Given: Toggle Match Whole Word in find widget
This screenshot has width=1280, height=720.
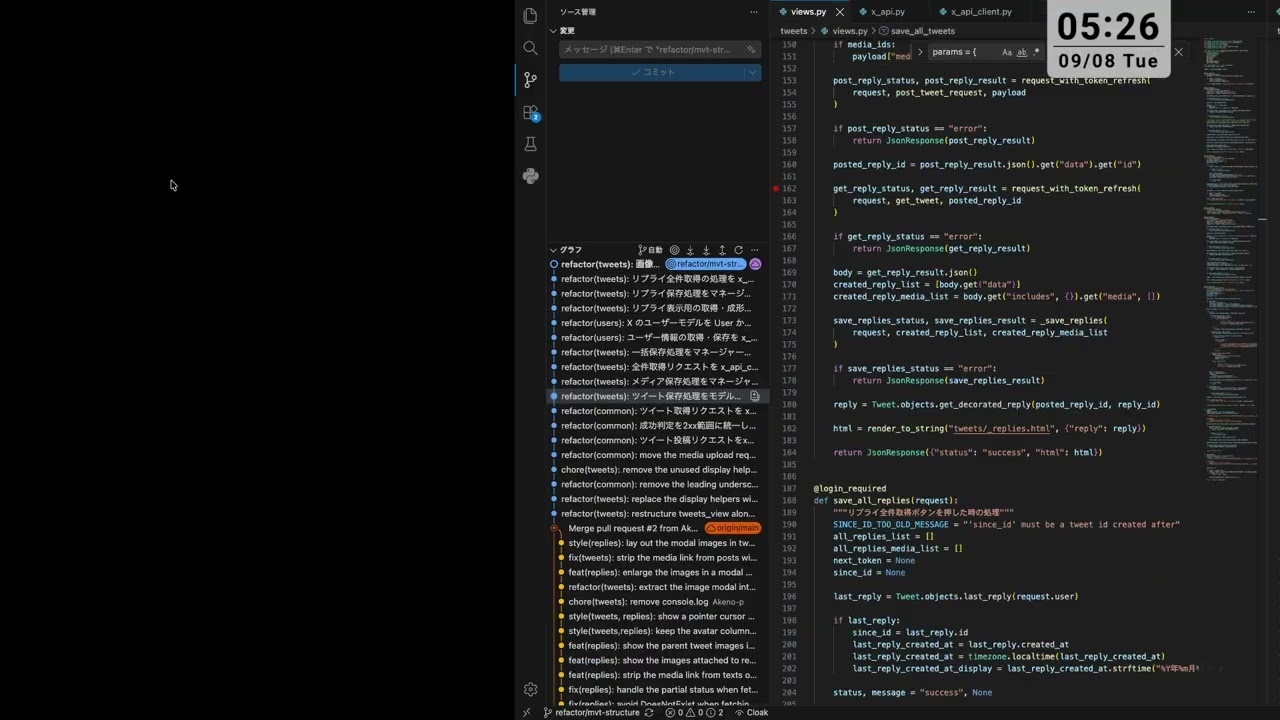Looking at the screenshot, I should tap(1022, 52).
